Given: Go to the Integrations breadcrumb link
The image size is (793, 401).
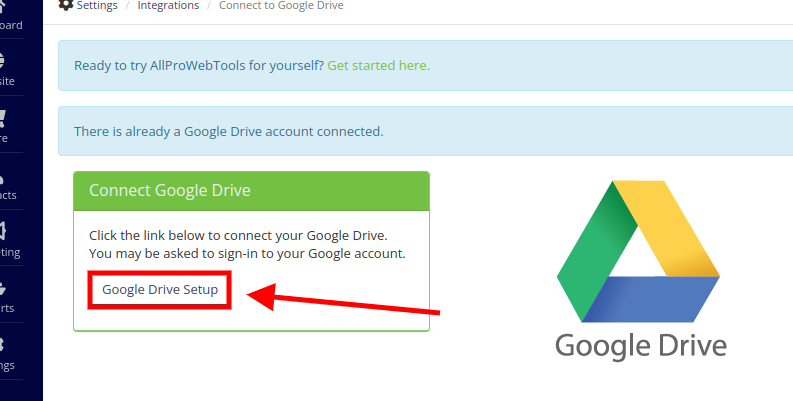Looking at the screenshot, I should tap(168, 6).
